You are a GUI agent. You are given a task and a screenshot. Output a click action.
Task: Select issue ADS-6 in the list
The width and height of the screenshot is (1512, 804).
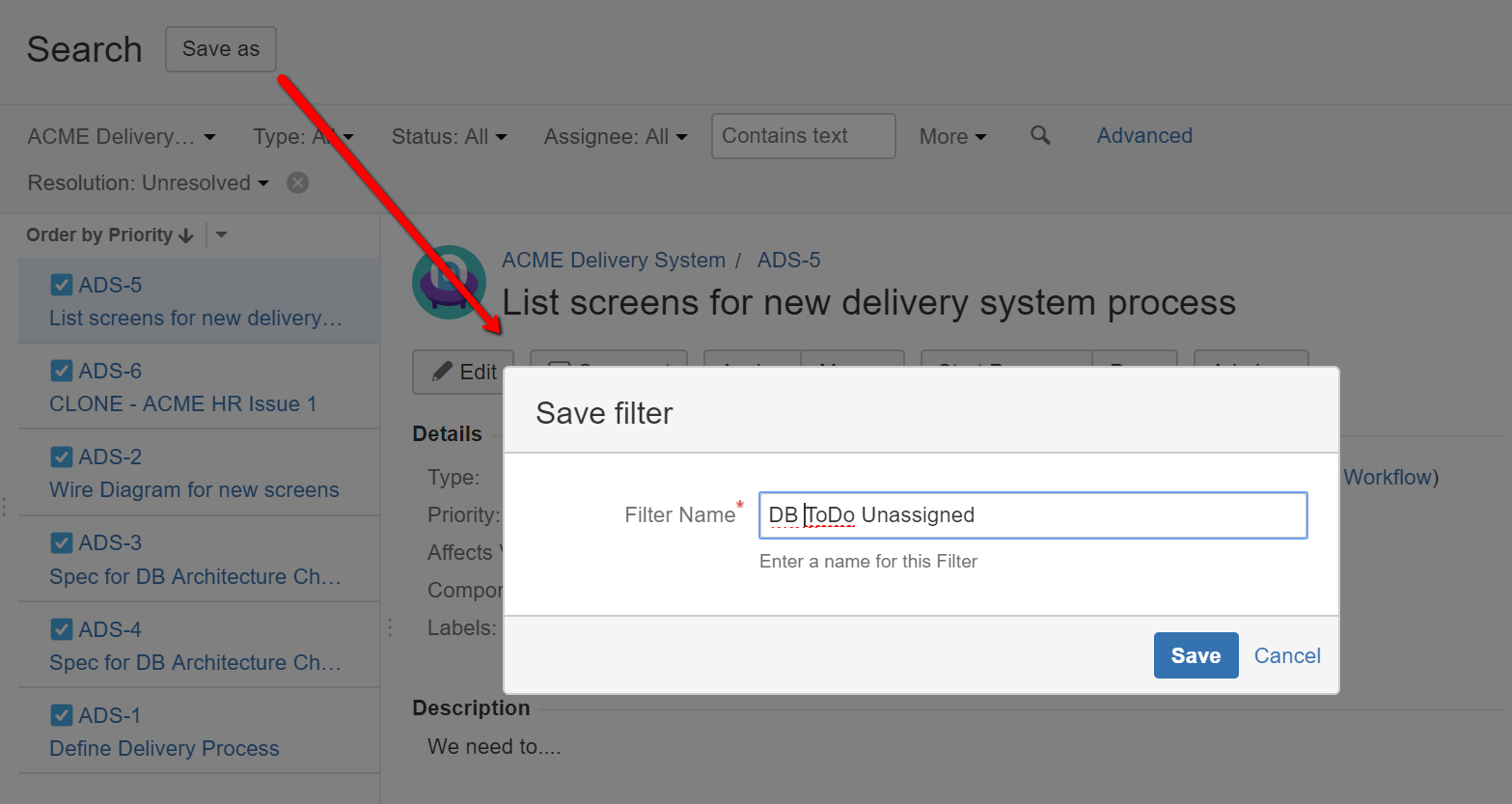110,371
